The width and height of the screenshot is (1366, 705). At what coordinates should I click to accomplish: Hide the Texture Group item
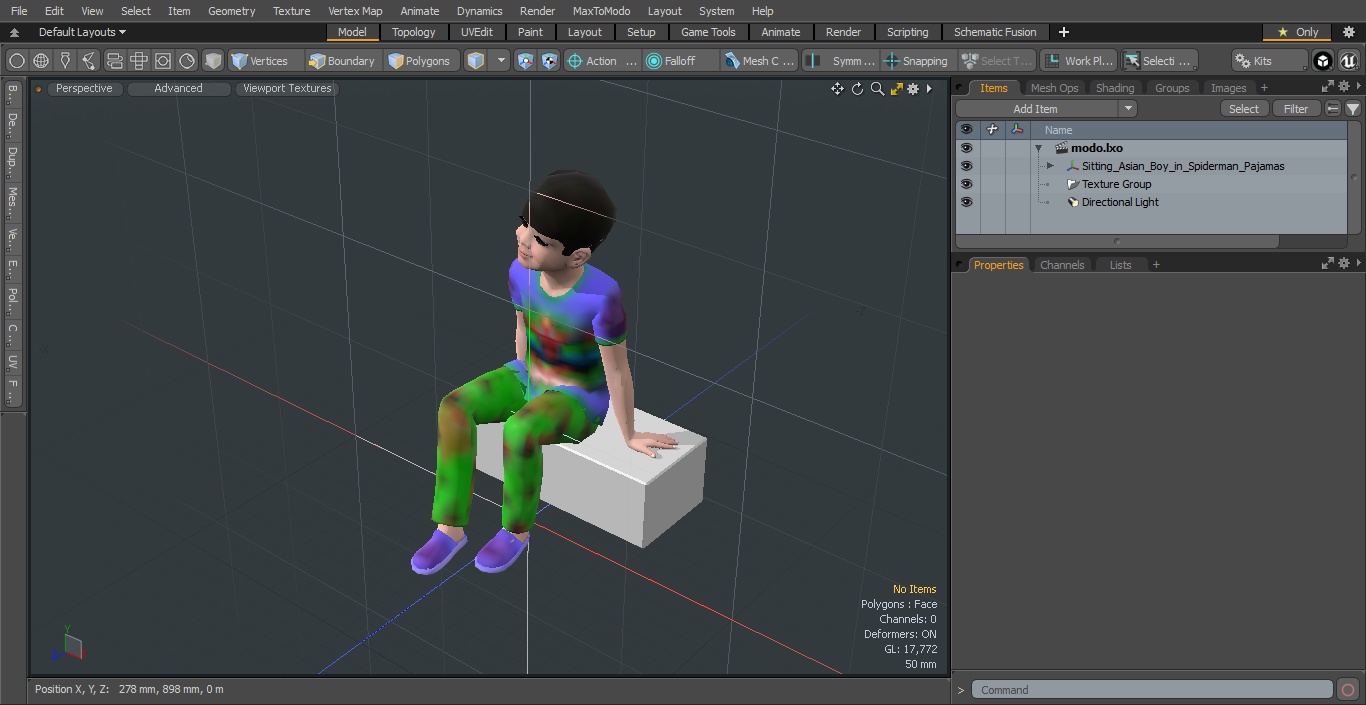click(966, 184)
